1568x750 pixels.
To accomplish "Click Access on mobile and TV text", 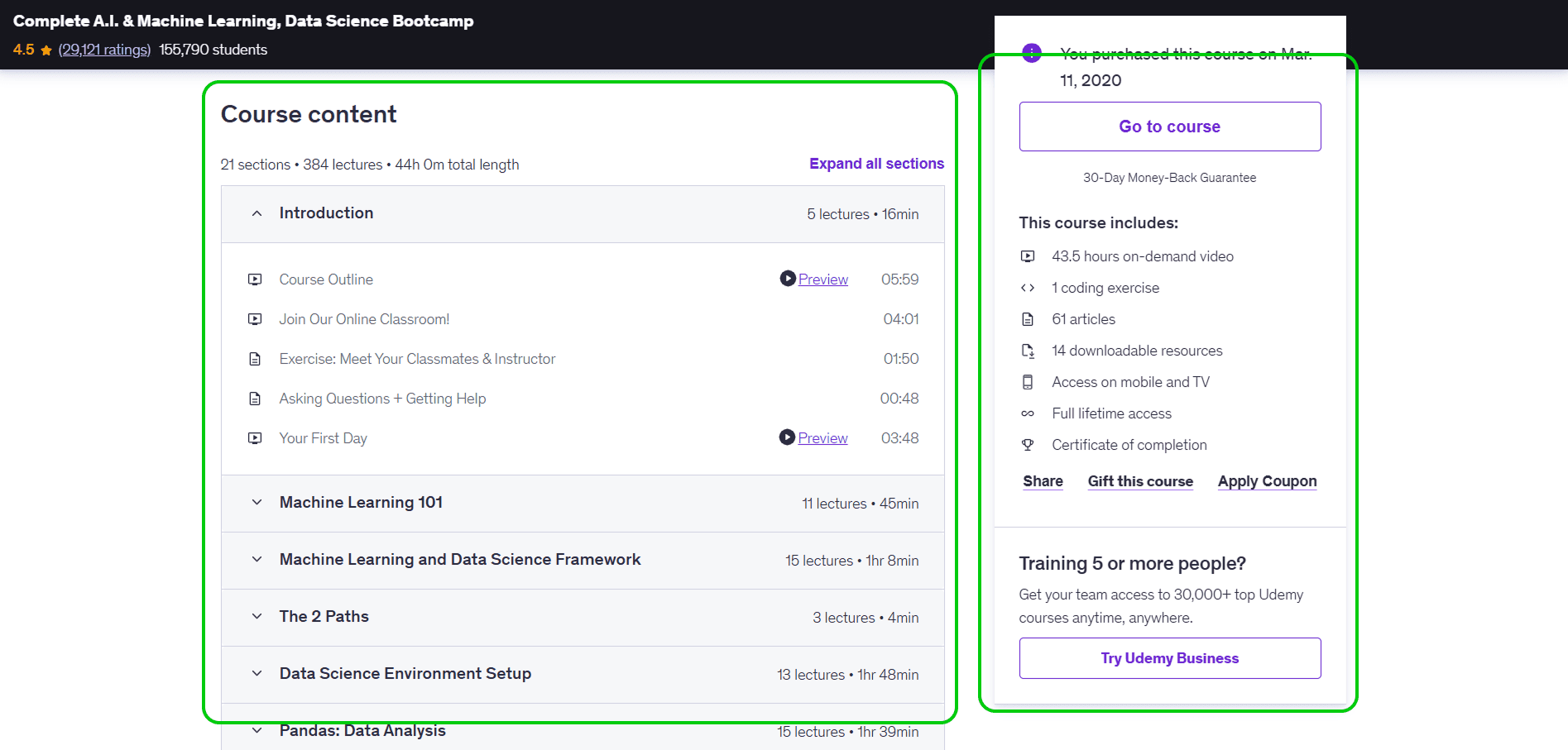I will (x=1130, y=382).
